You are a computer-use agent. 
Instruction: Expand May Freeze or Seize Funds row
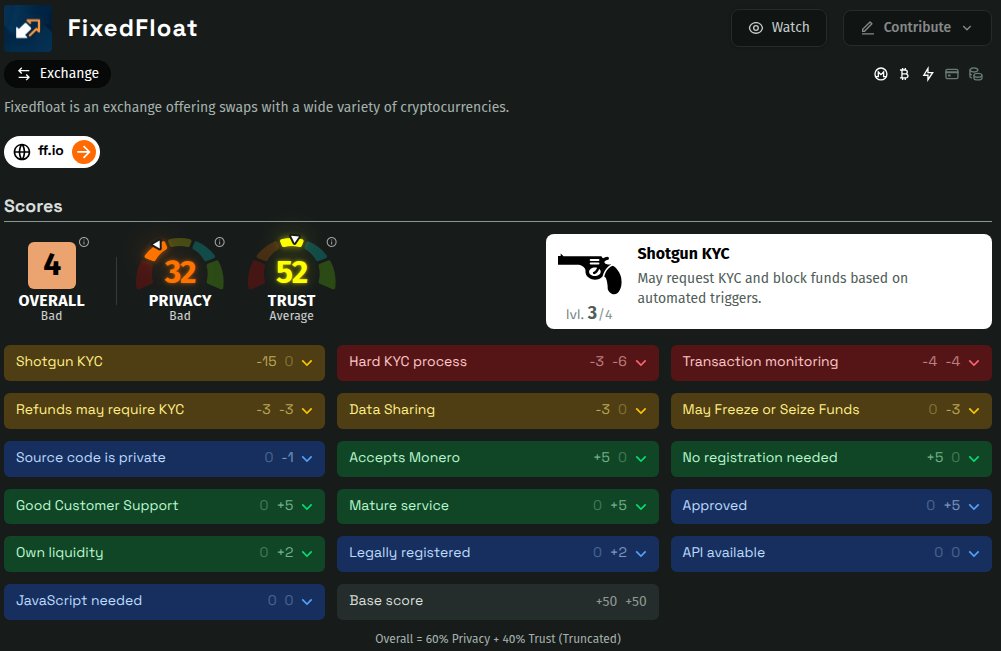coord(831,410)
